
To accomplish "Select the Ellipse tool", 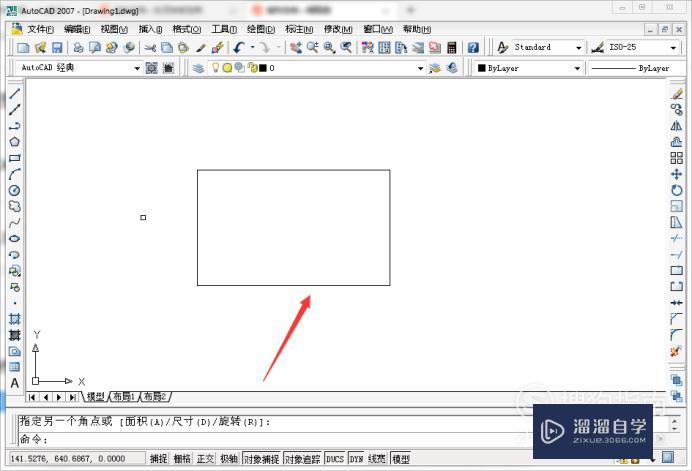I will coord(15,238).
